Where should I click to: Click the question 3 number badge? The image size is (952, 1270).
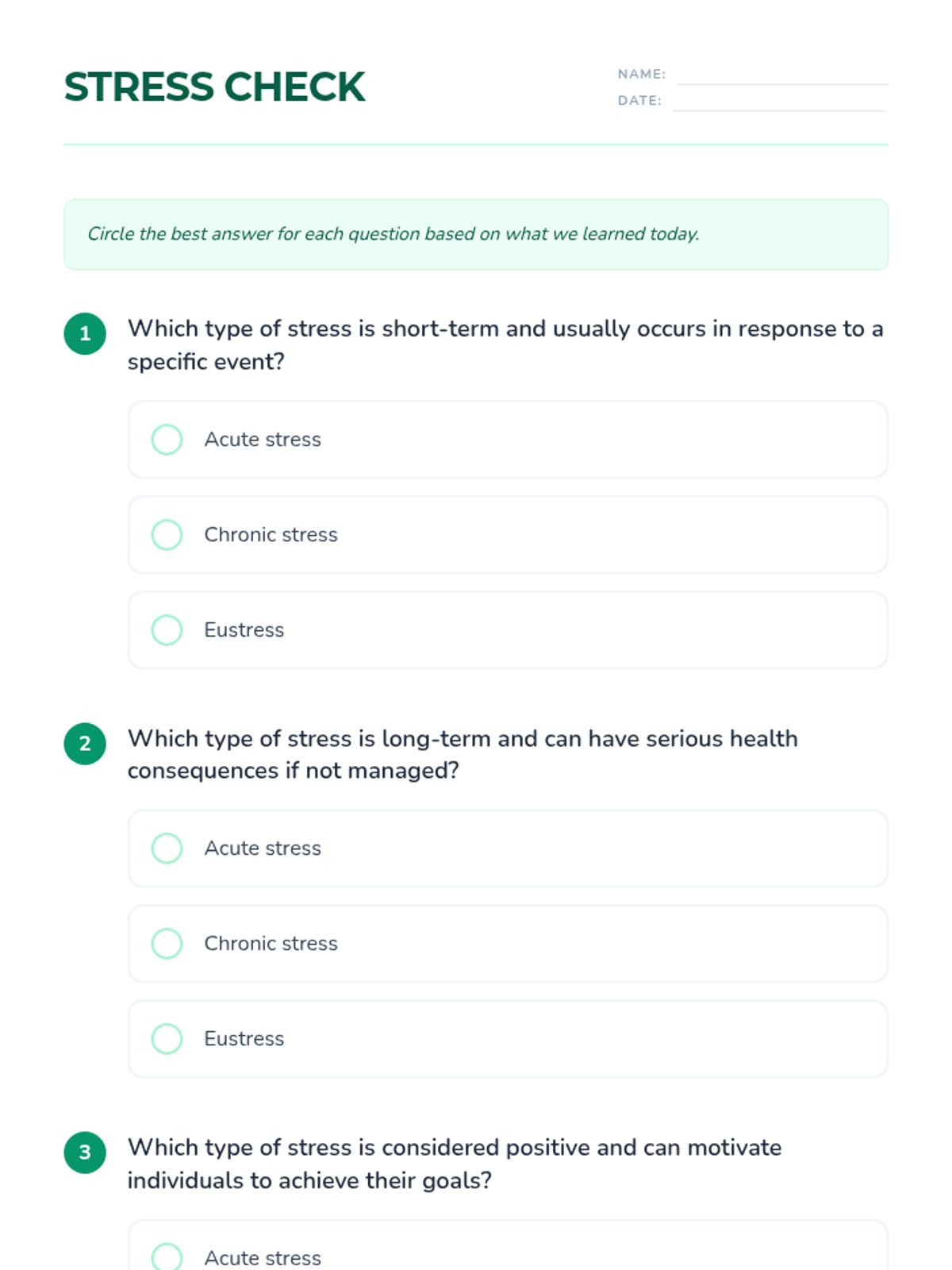(x=85, y=1153)
